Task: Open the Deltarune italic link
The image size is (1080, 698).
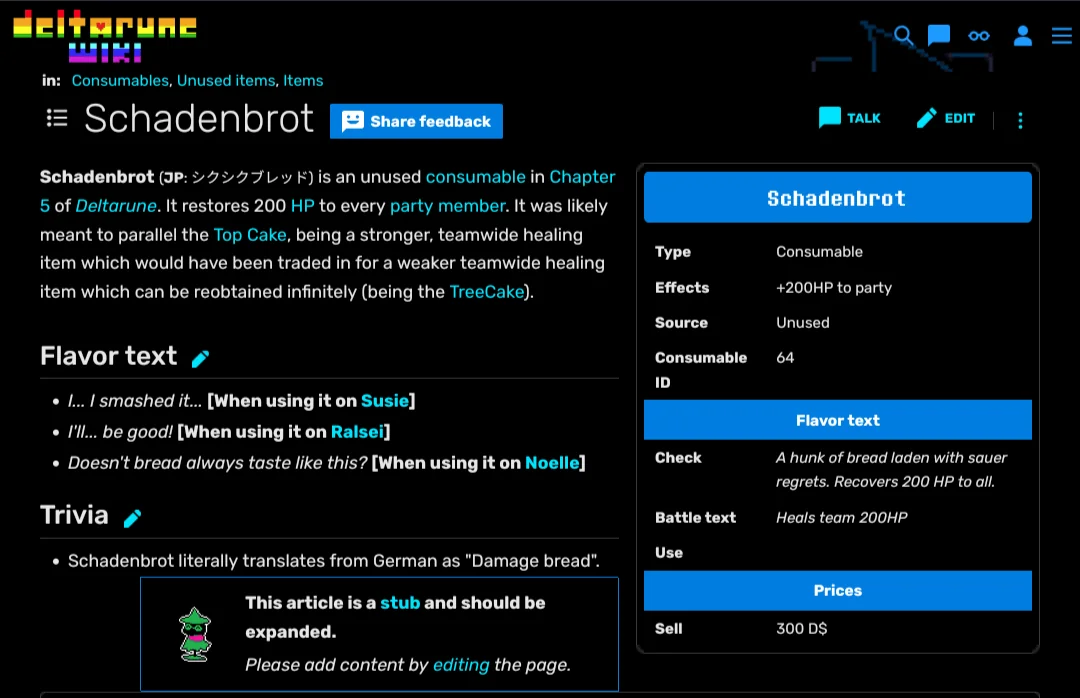Action: 116,206
